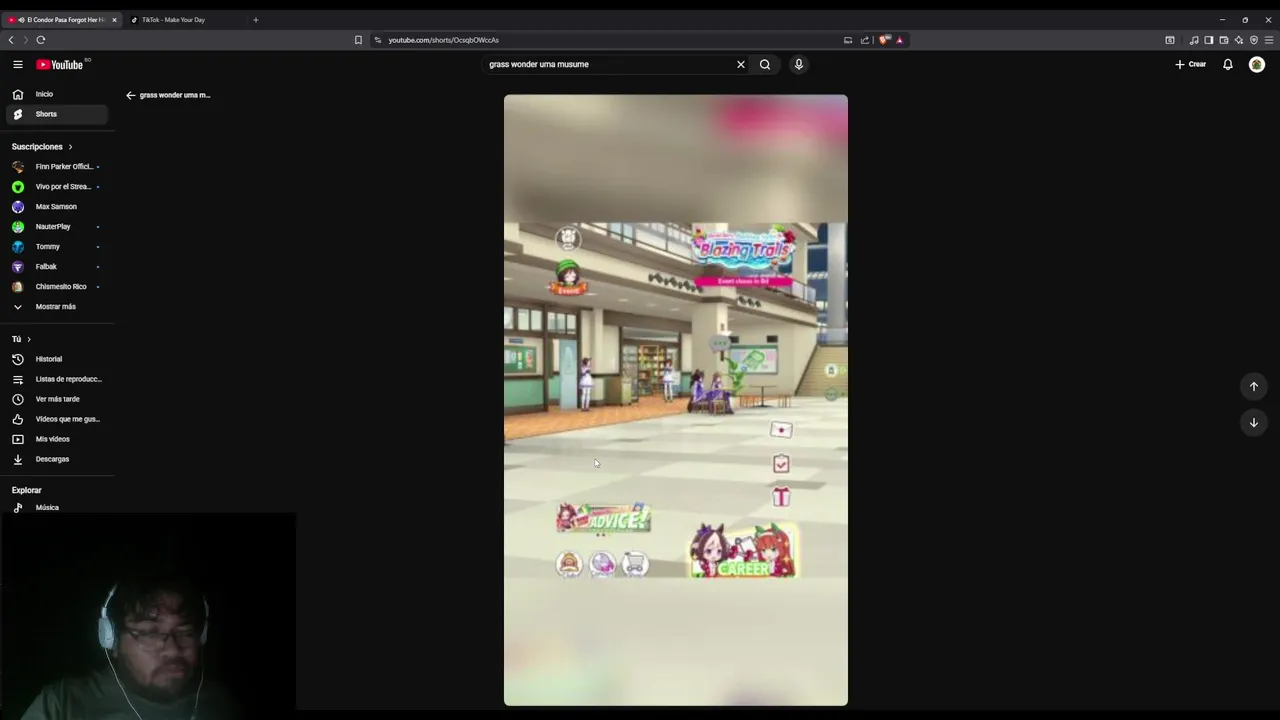Close the 'El Condor Pasa' tab
The height and width of the screenshot is (720, 1280).
(114, 20)
